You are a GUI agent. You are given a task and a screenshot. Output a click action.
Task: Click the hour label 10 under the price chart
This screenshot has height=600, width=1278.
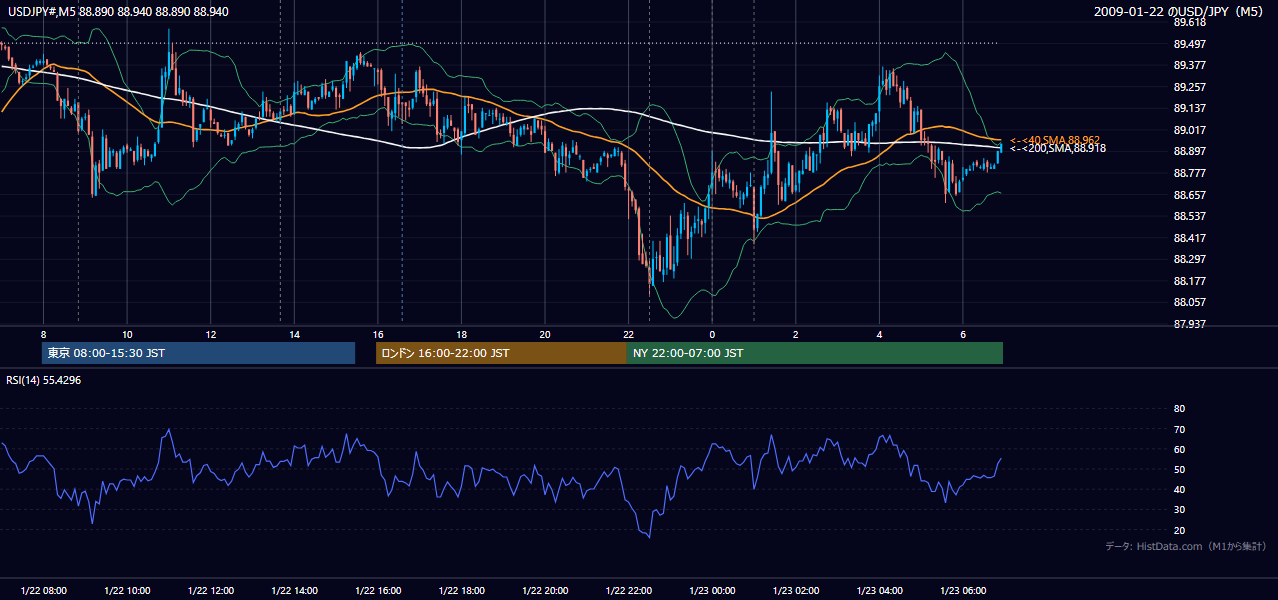[127, 334]
